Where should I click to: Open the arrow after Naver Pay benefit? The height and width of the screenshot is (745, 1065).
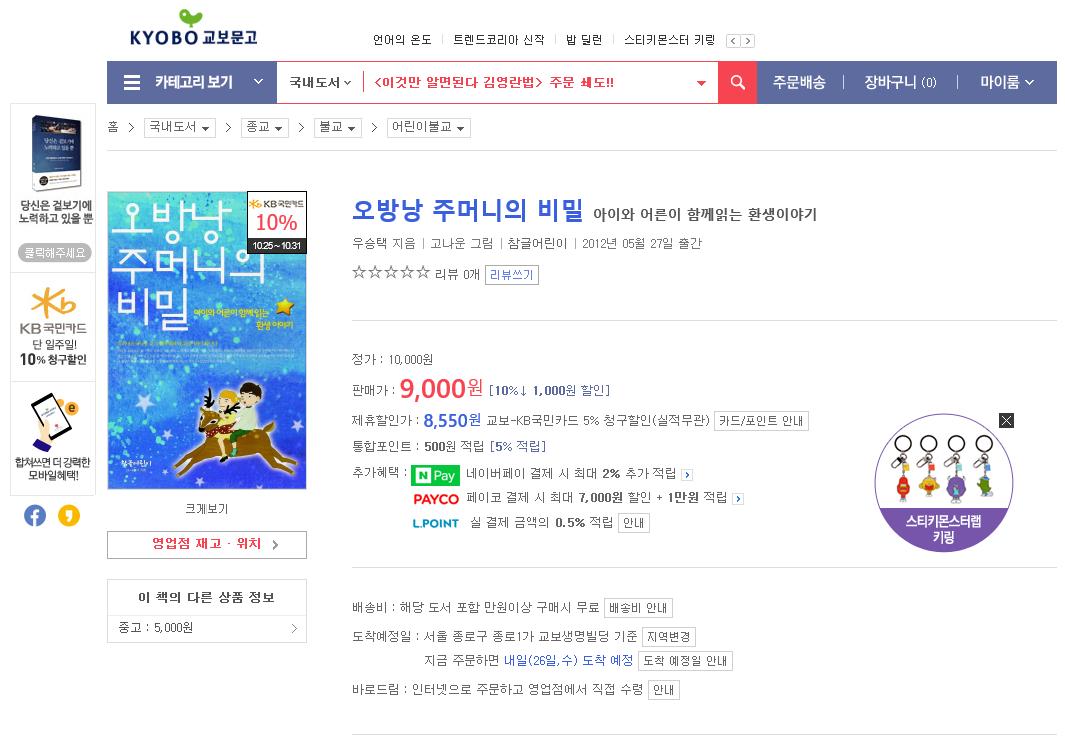tap(687, 475)
